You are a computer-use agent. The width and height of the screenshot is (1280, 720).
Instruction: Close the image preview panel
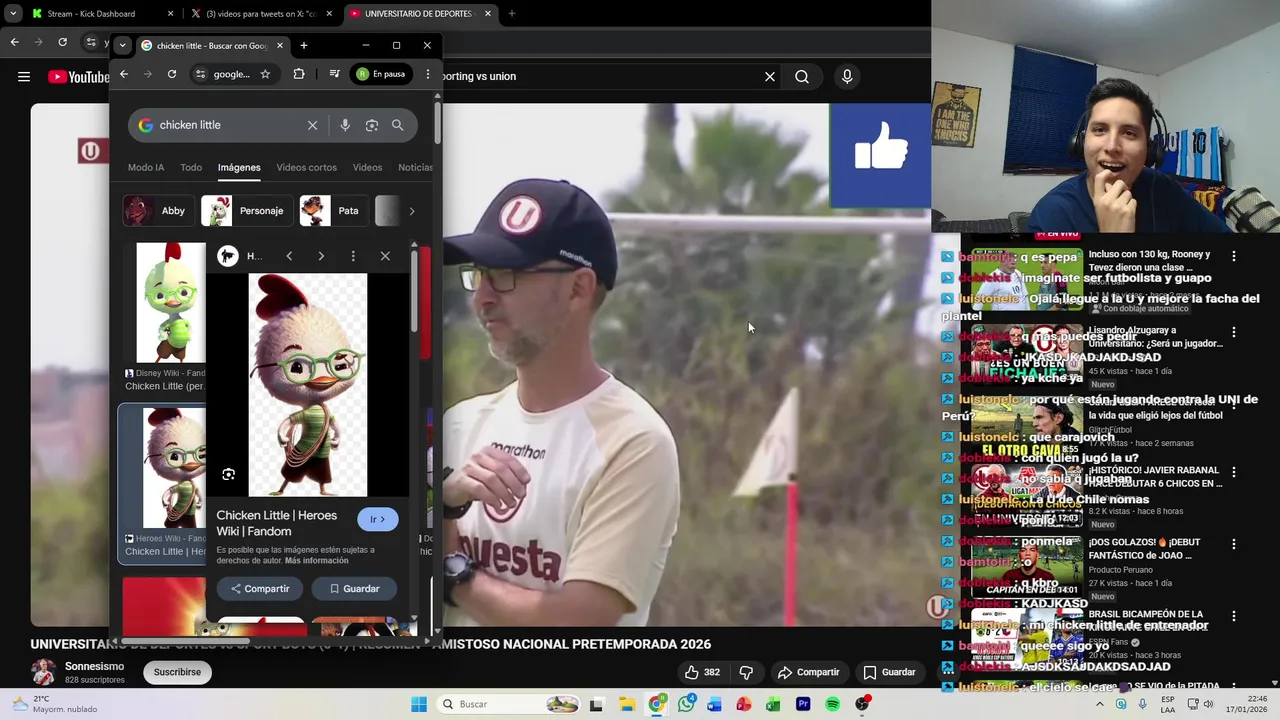pyautogui.click(x=385, y=256)
